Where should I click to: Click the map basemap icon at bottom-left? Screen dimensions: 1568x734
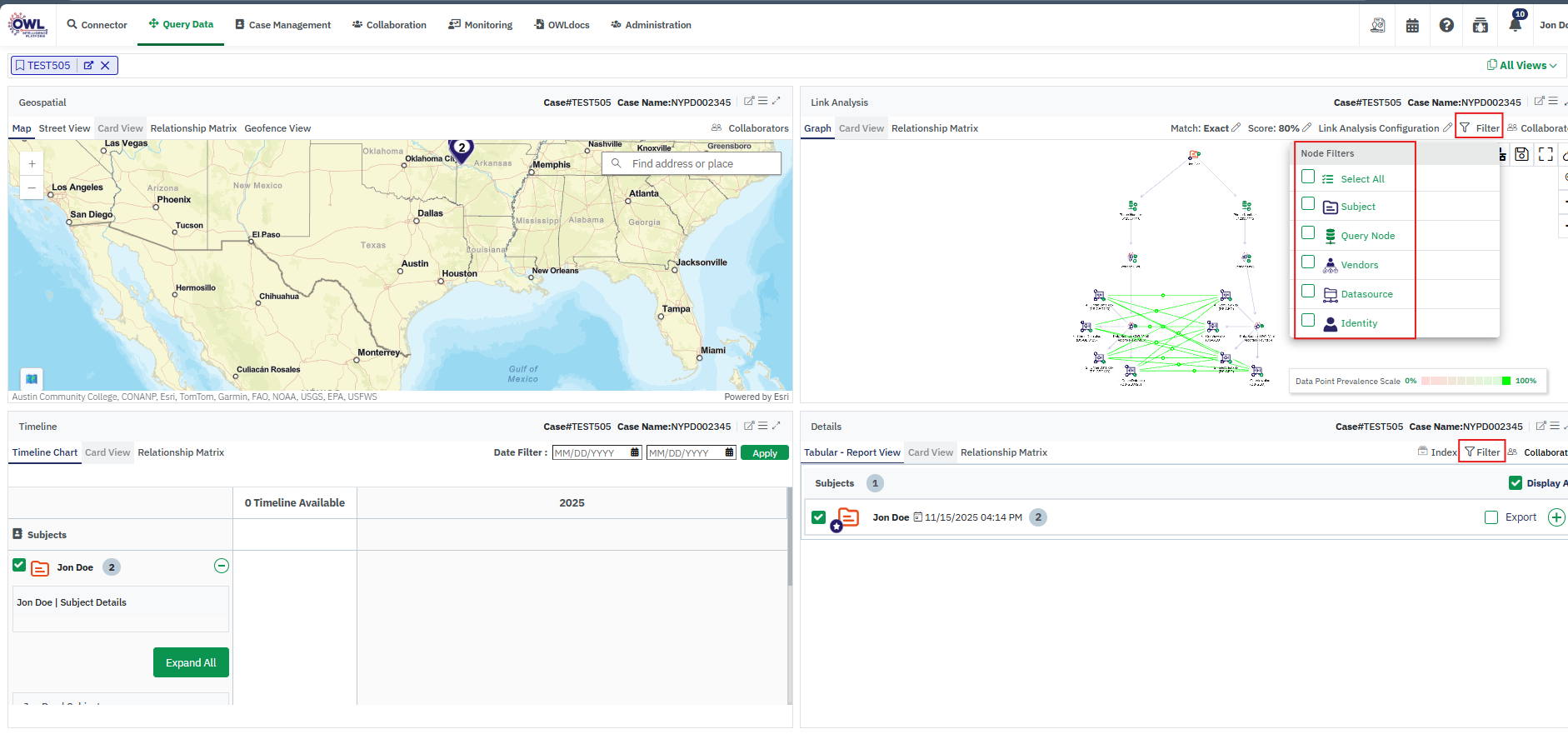[x=32, y=378]
